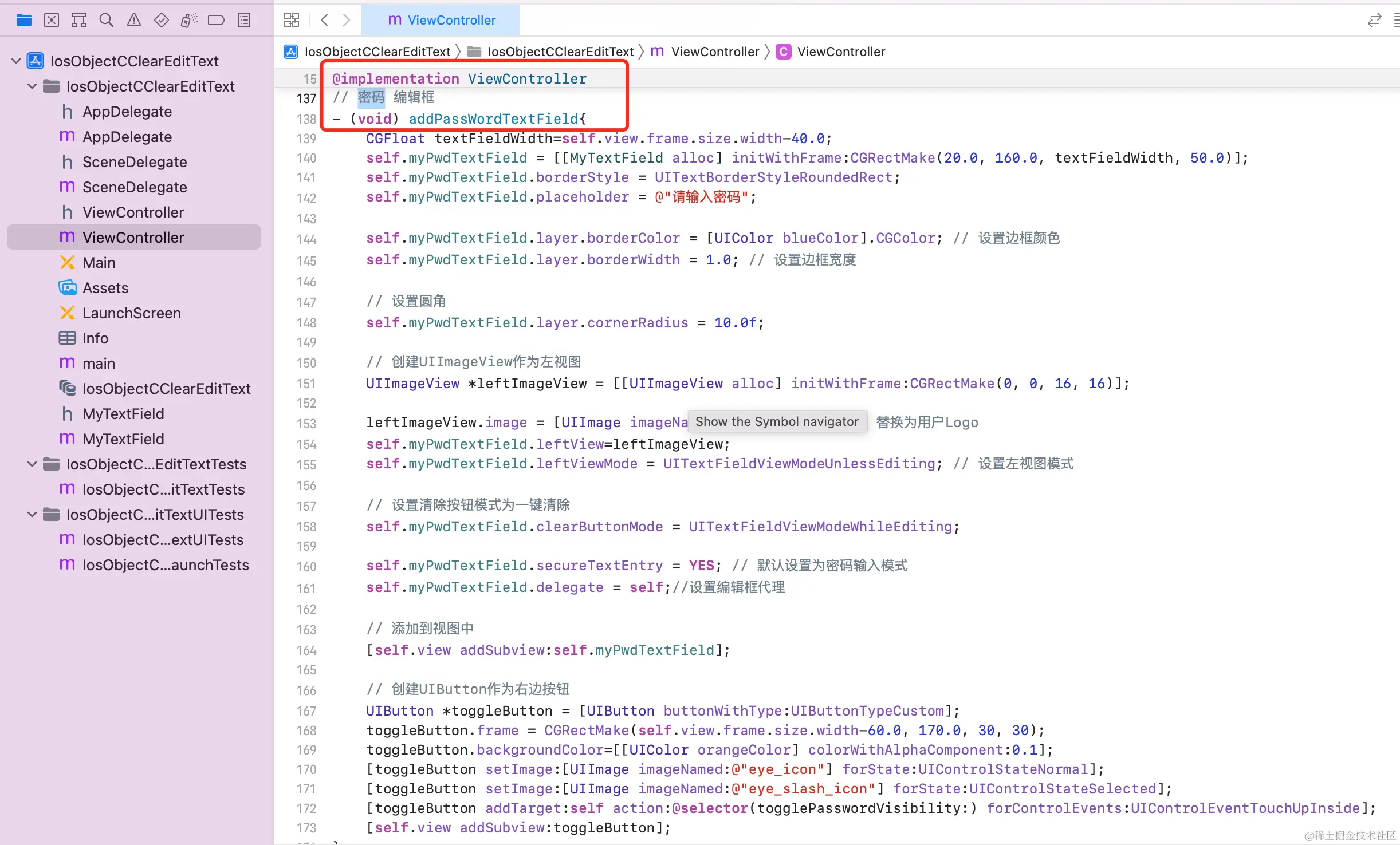Image resolution: width=1400 pixels, height=845 pixels.
Task: Open the Assets catalog
Action: point(105,287)
